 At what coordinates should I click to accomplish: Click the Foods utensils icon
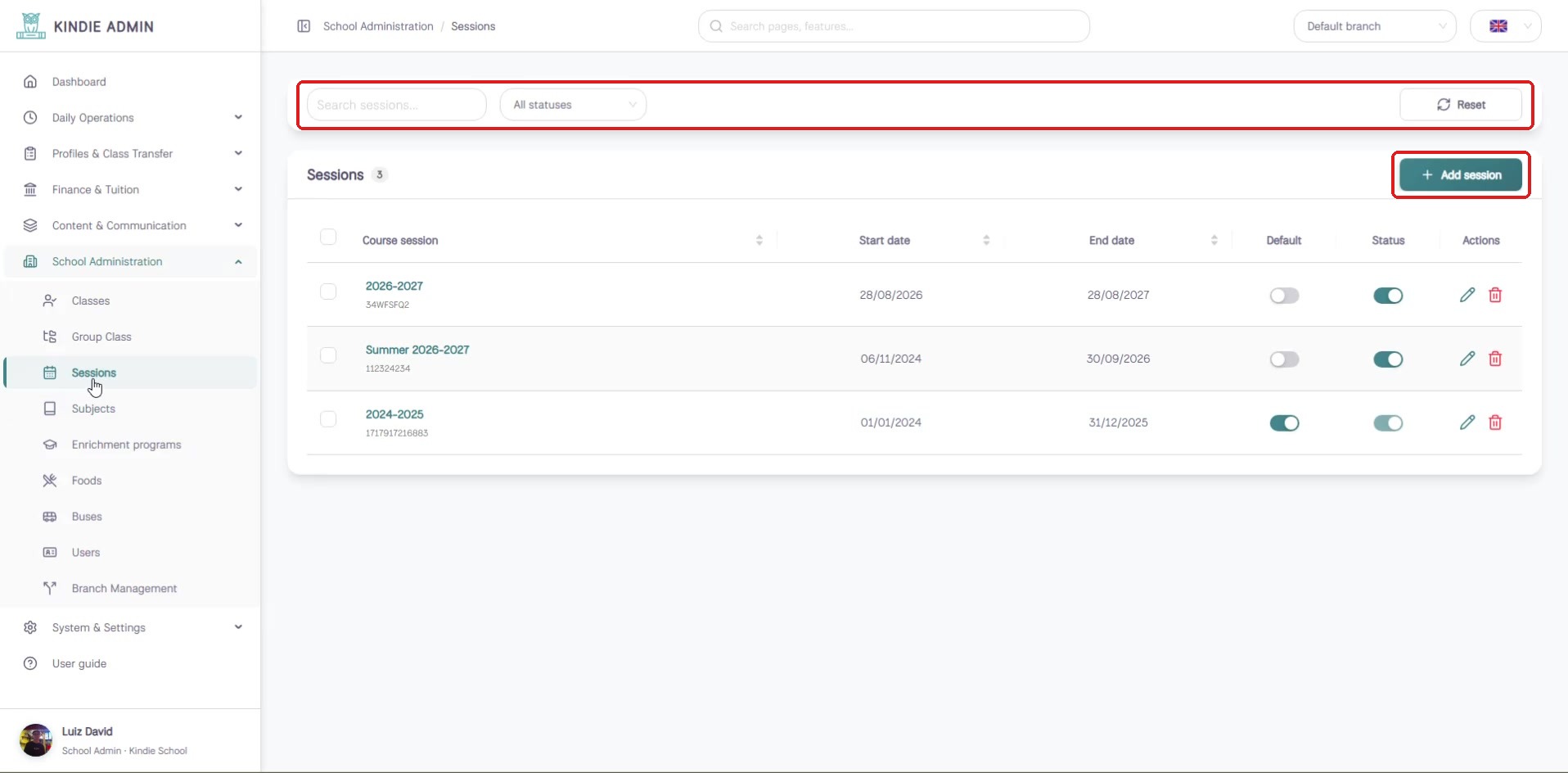click(x=50, y=481)
